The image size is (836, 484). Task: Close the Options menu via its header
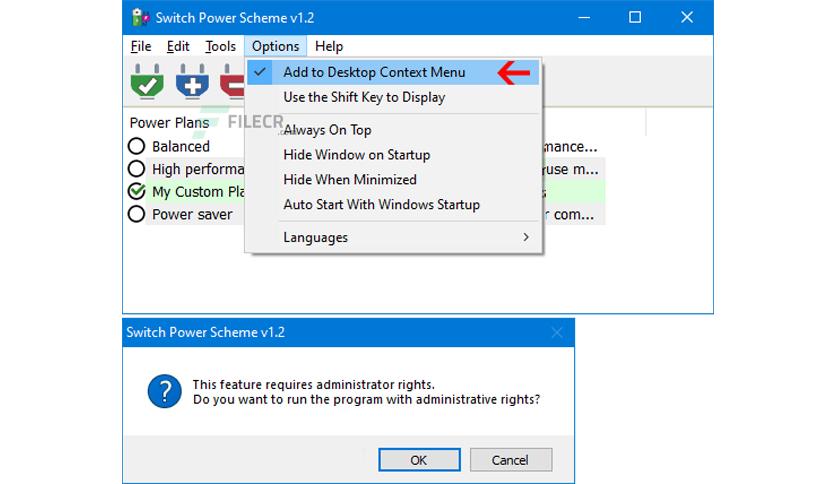pos(276,46)
